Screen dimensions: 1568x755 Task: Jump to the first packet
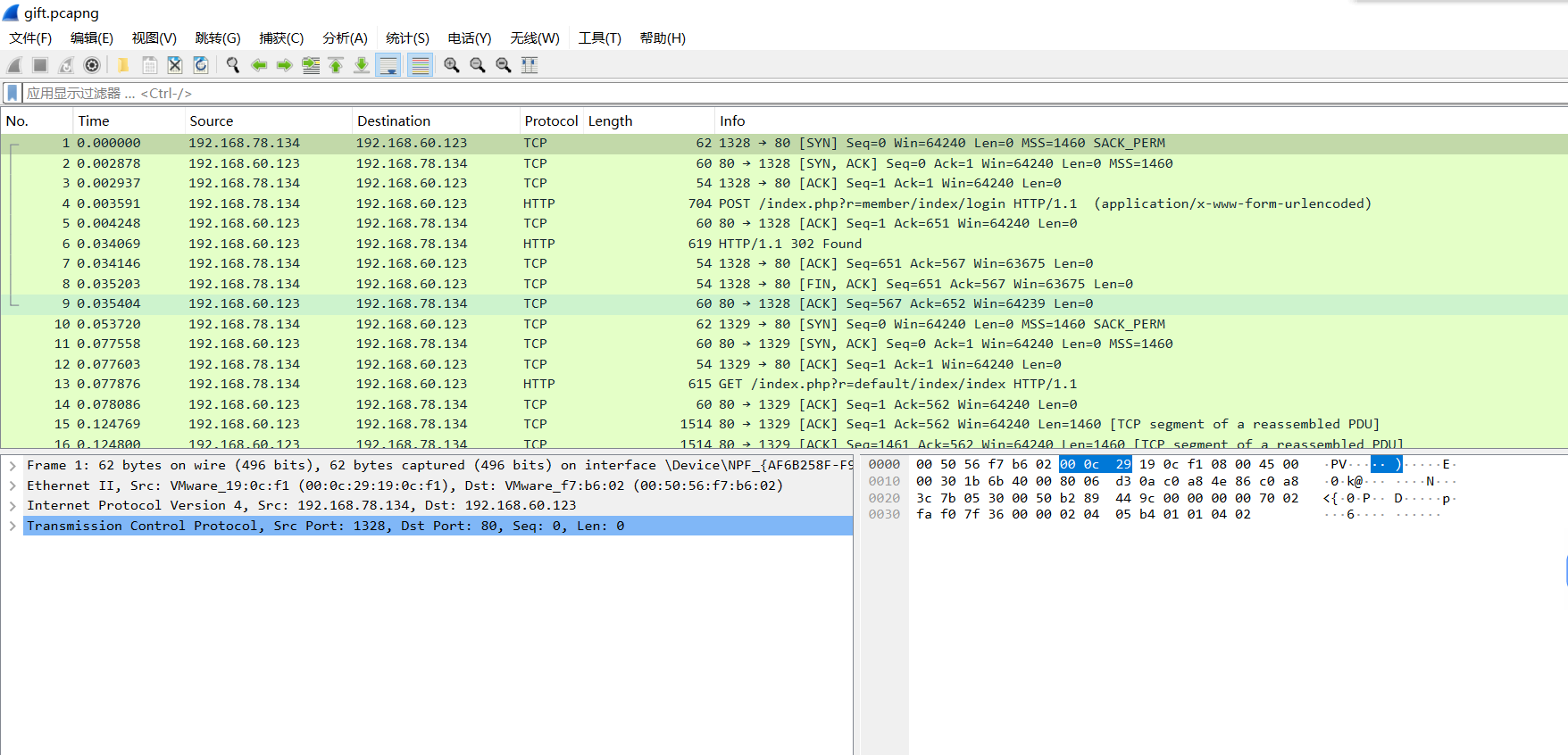click(336, 65)
